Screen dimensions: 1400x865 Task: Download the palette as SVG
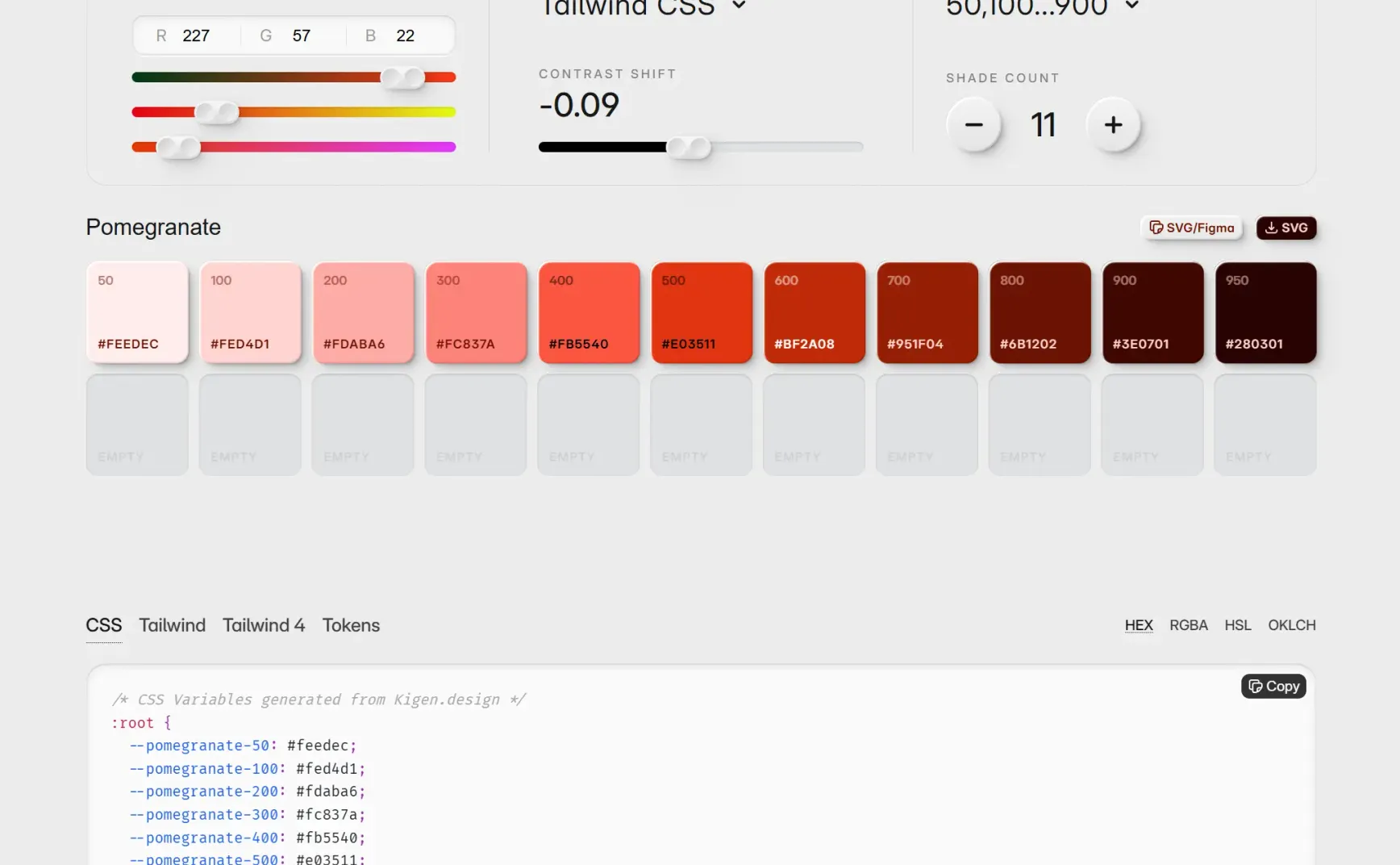[1286, 228]
